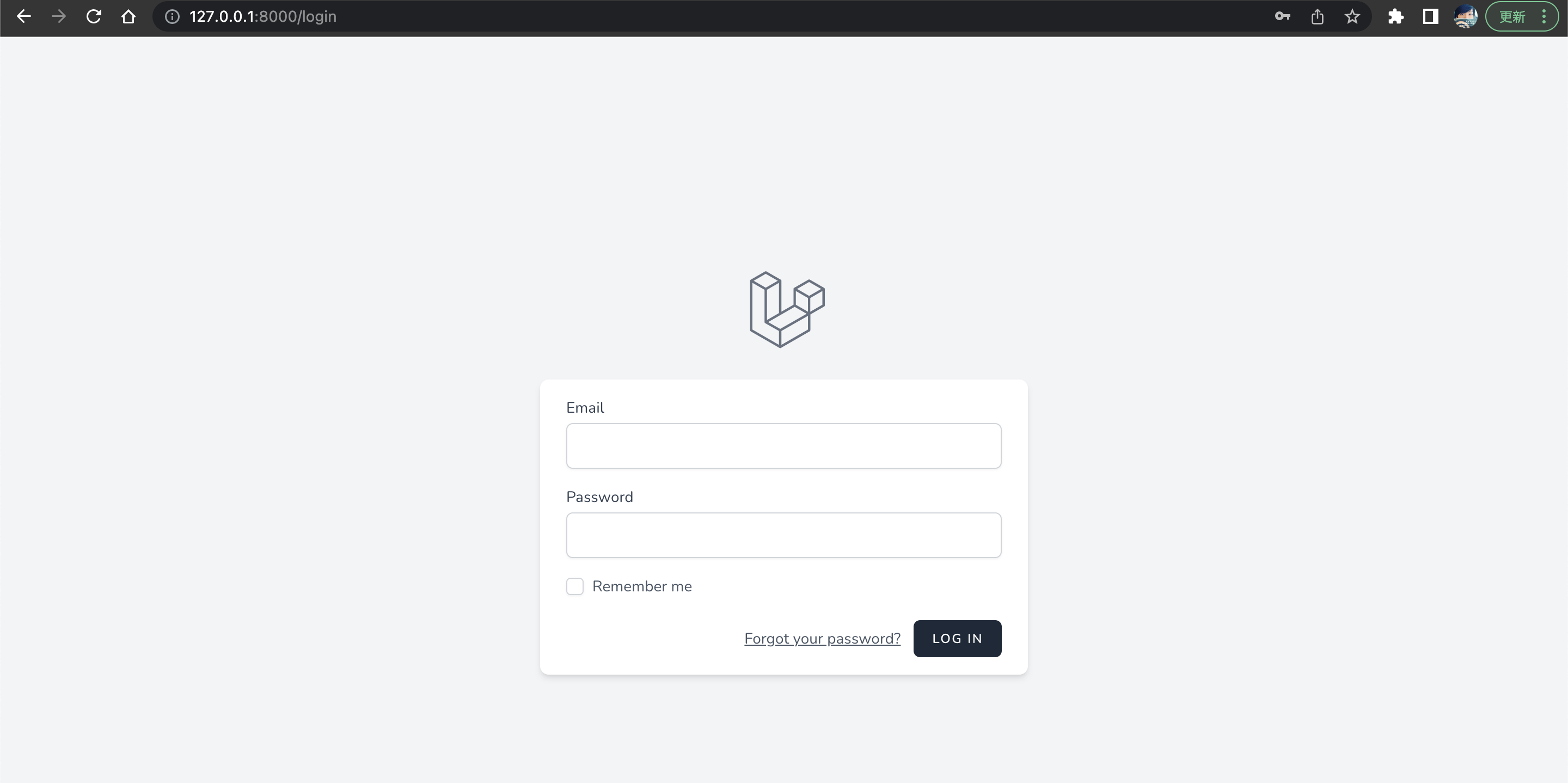Focus the Password input field
This screenshot has height=783, width=1568.
783,535
